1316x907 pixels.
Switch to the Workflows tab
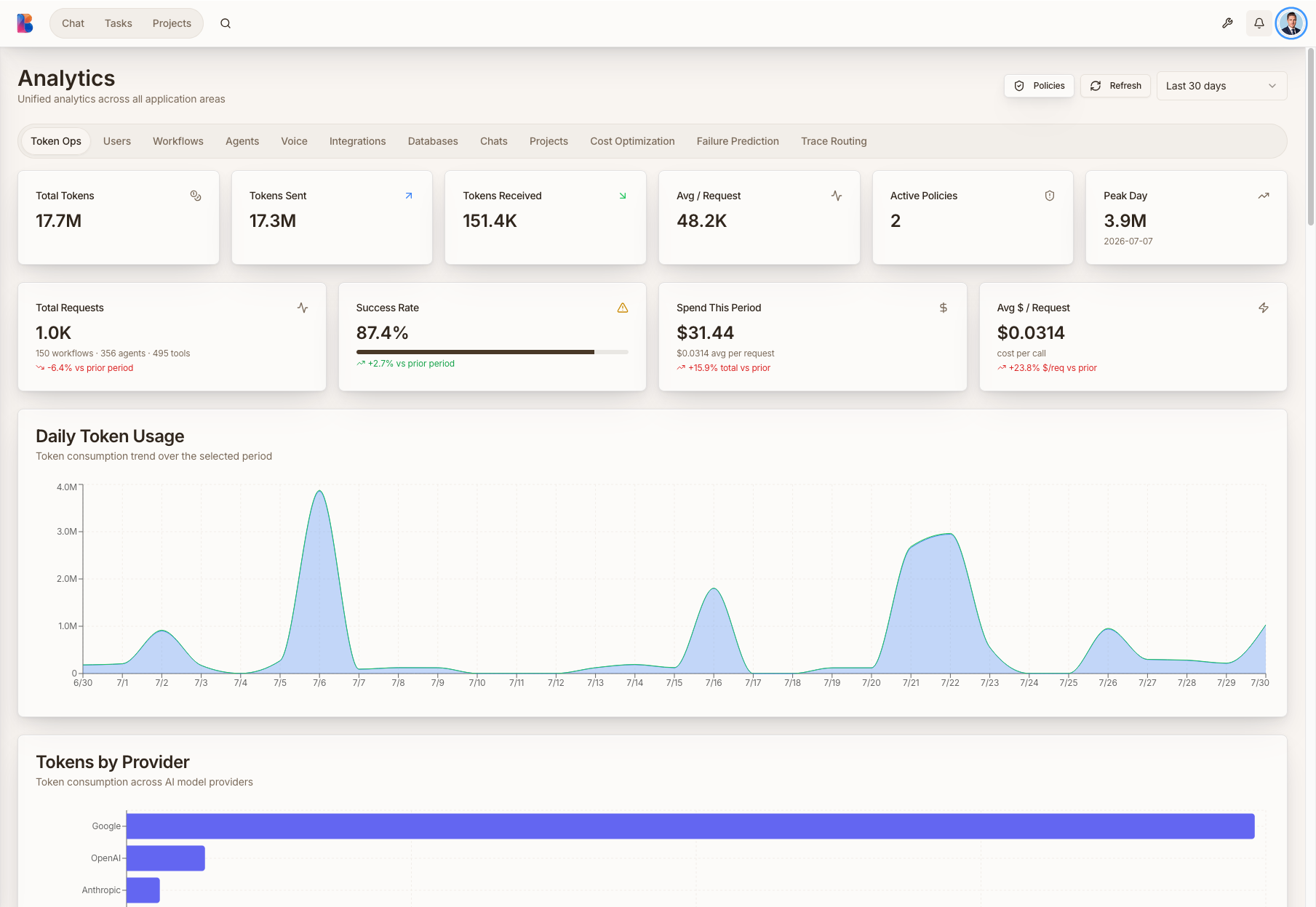coord(178,141)
